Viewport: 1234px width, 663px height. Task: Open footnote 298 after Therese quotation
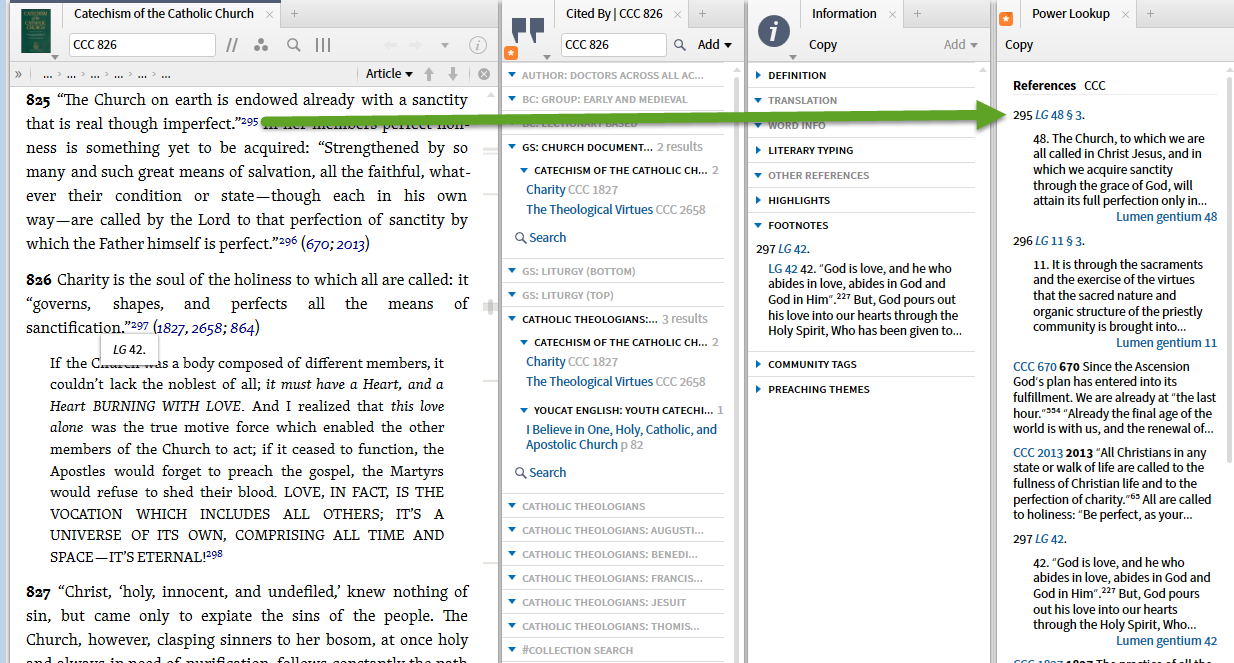(x=213, y=553)
